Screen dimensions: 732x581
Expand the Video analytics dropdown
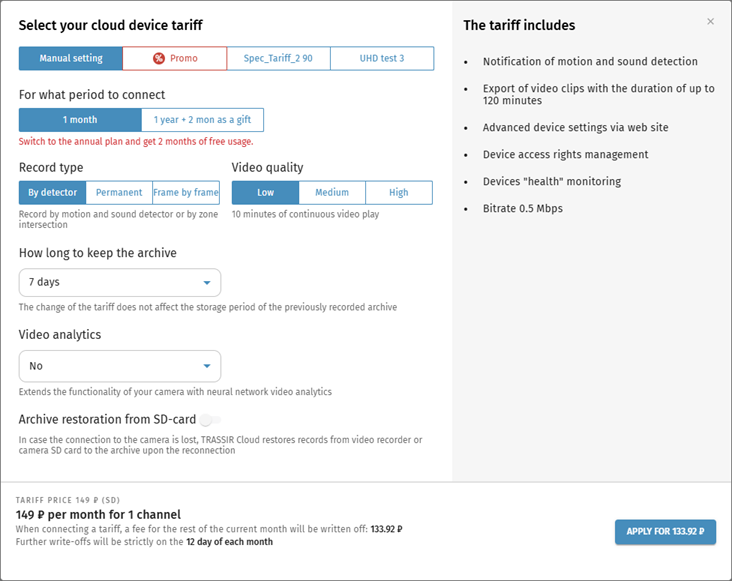[120, 366]
